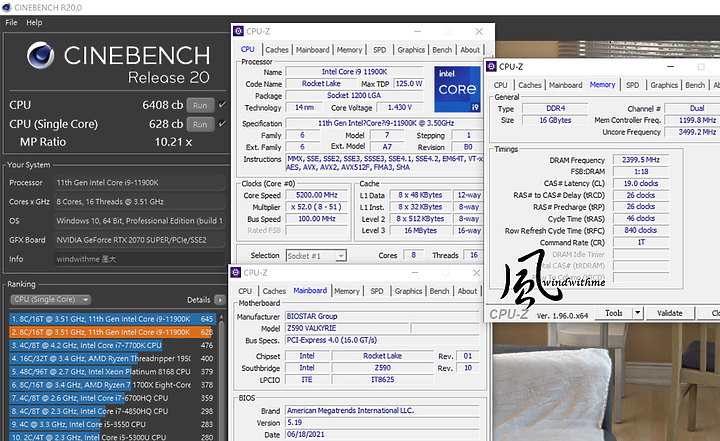Click the CAS# Latency 19.0 clocks value

point(641,183)
